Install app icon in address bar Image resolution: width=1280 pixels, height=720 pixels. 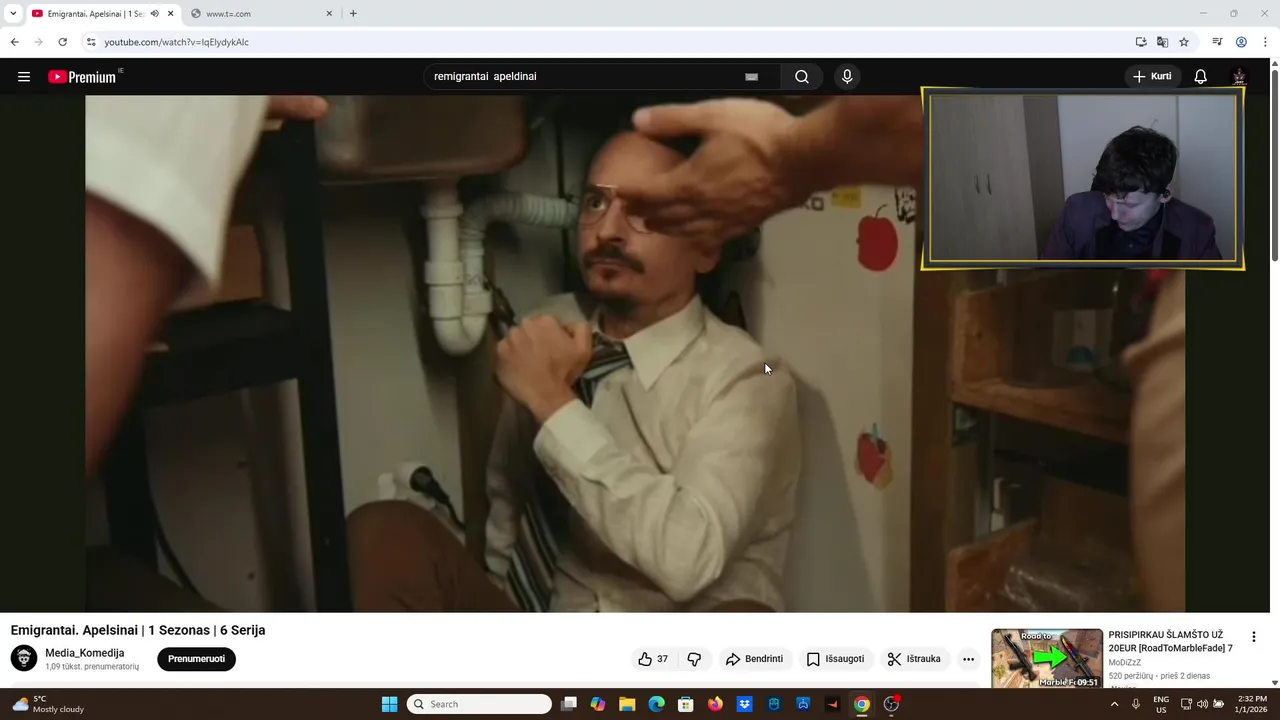(x=1141, y=42)
